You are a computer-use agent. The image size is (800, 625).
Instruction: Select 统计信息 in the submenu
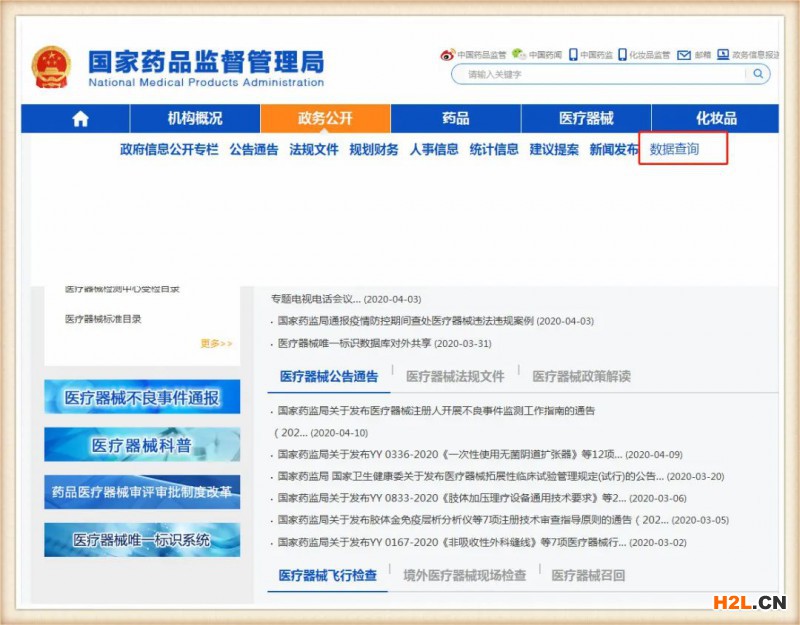[x=494, y=149]
